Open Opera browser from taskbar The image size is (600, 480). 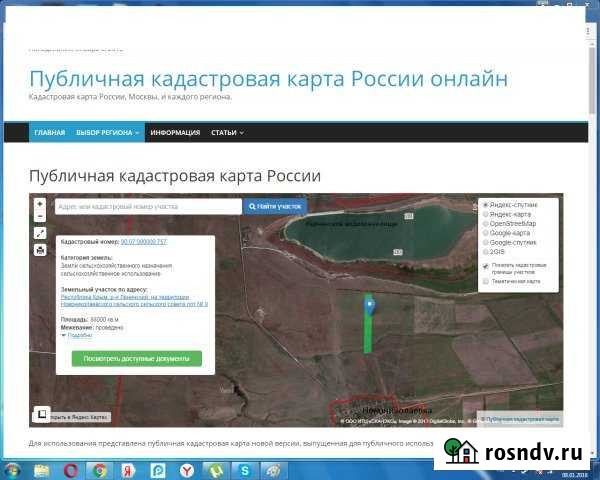pos(71,469)
